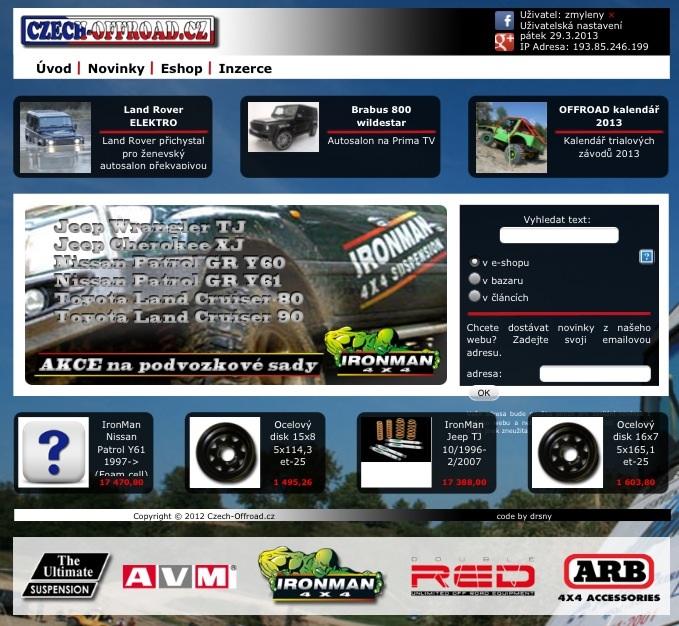Select the 'v bazaru' radio option
The width and height of the screenshot is (679, 626).
point(474,279)
